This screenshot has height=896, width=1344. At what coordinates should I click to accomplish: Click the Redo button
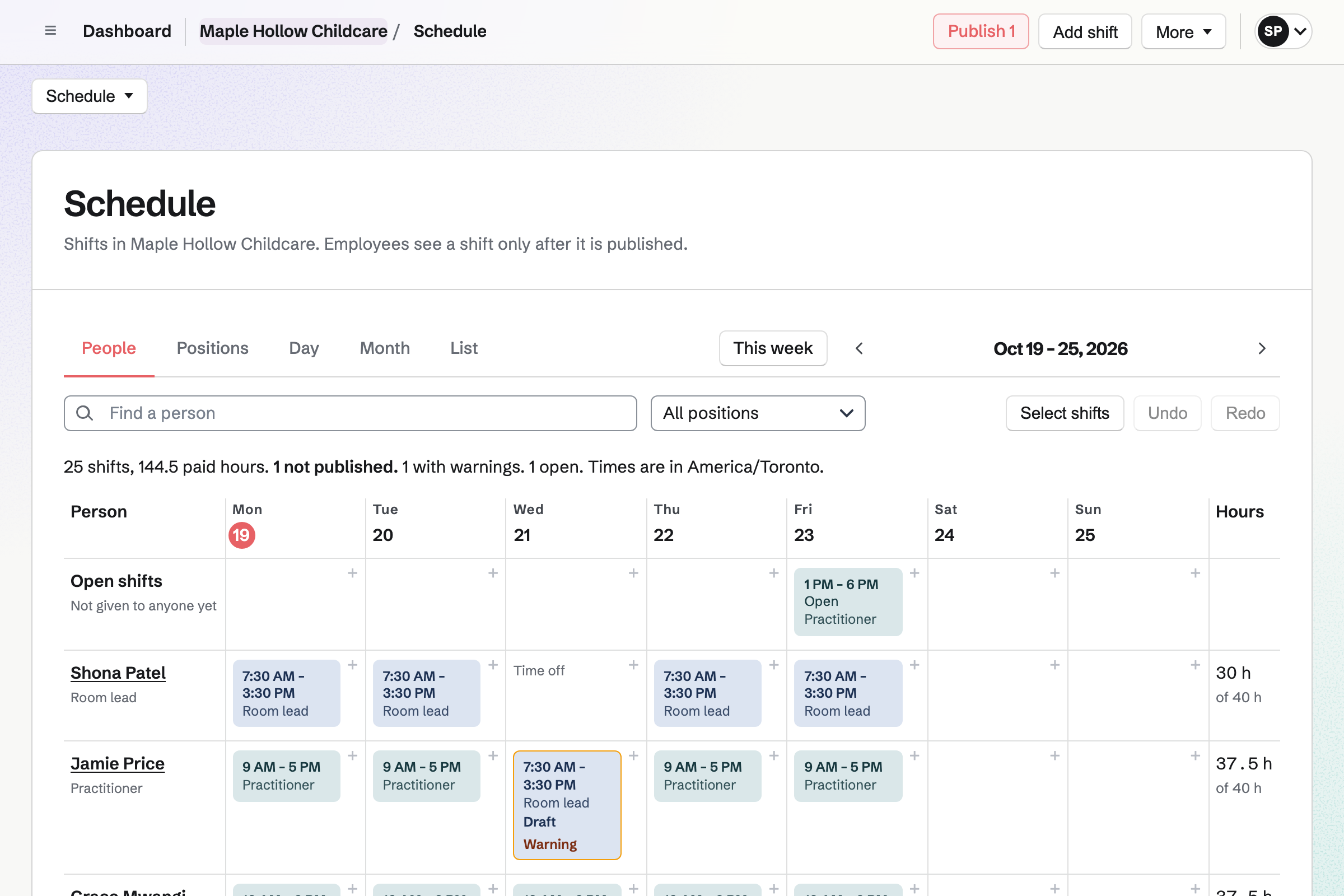point(1245,413)
